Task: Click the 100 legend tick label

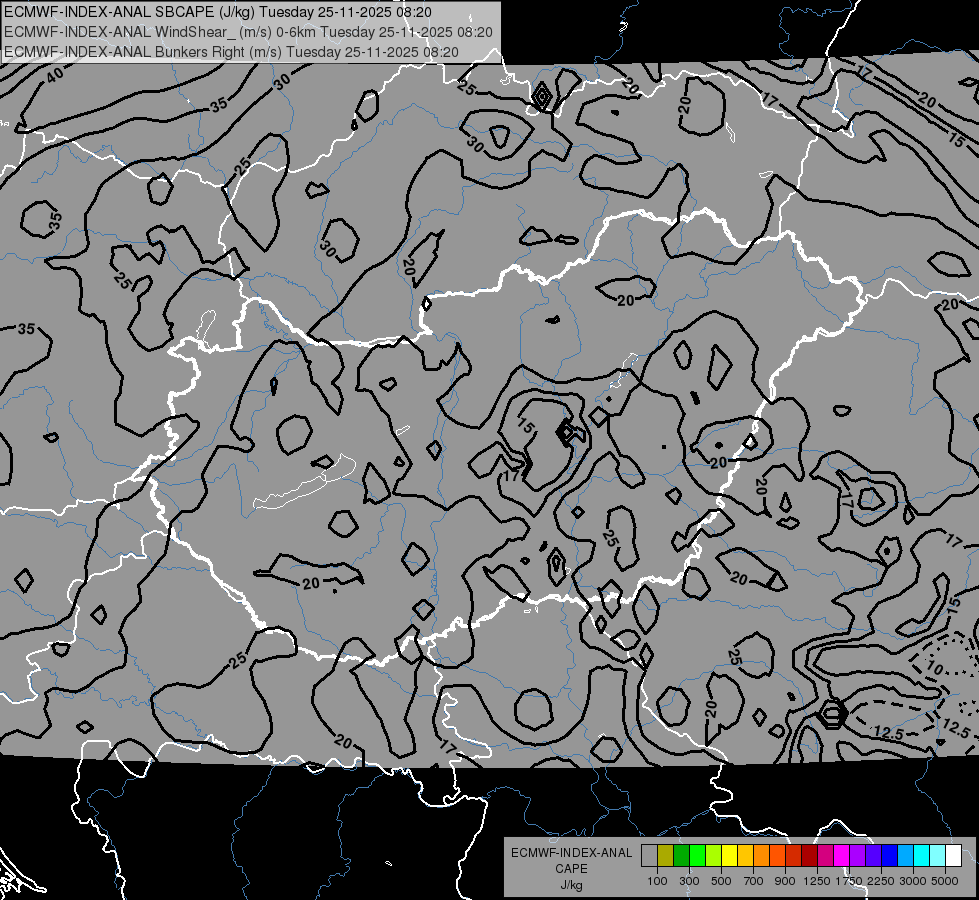Action: pyautogui.click(x=657, y=881)
